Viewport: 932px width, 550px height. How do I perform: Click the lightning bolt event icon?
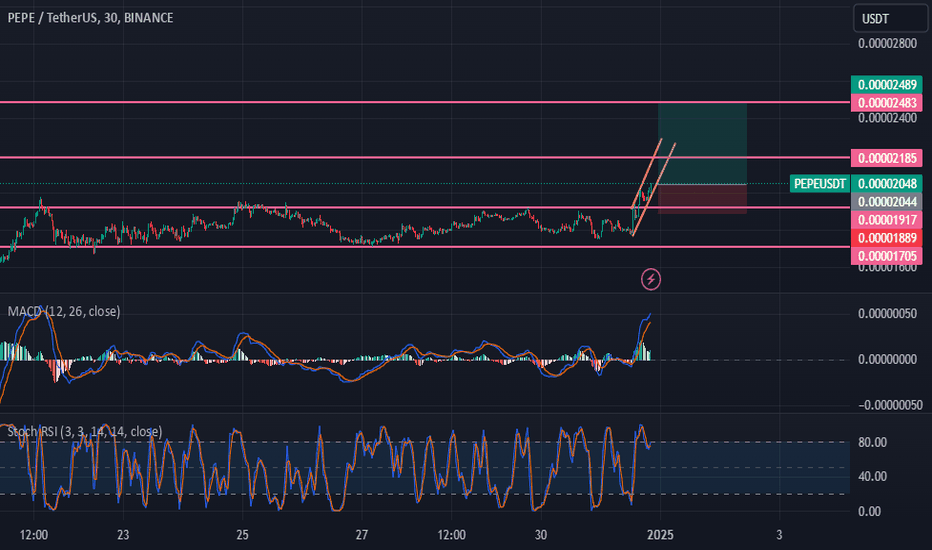coord(651,279)
